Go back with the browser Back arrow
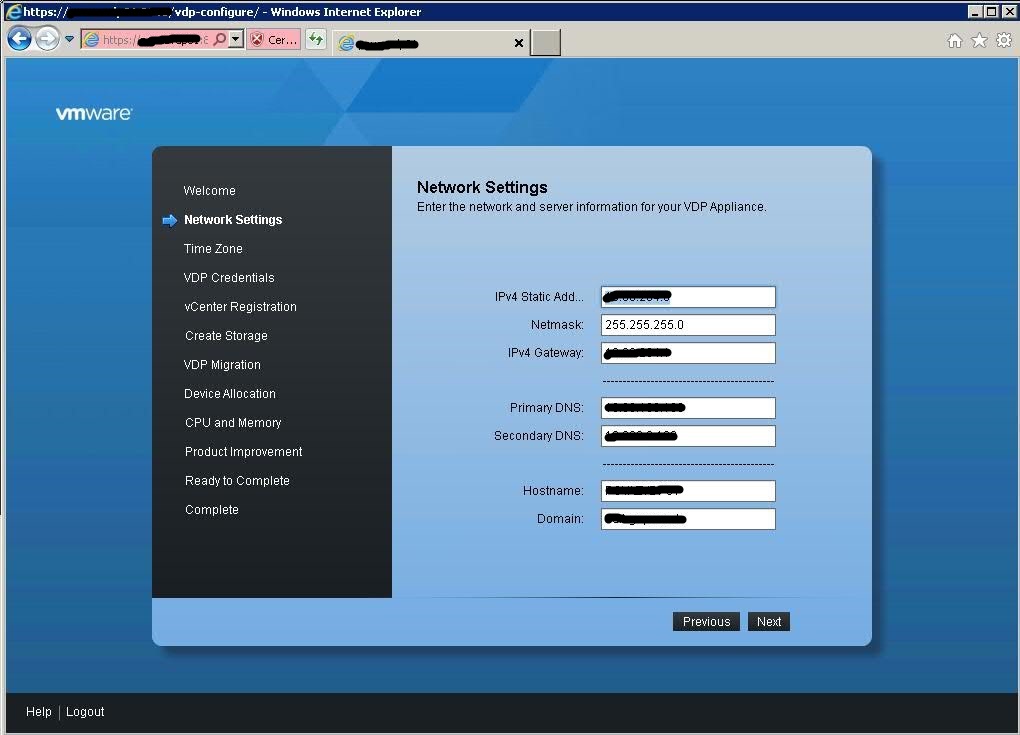Screen dimensions: 1020x735 click(x=20, y=39)
